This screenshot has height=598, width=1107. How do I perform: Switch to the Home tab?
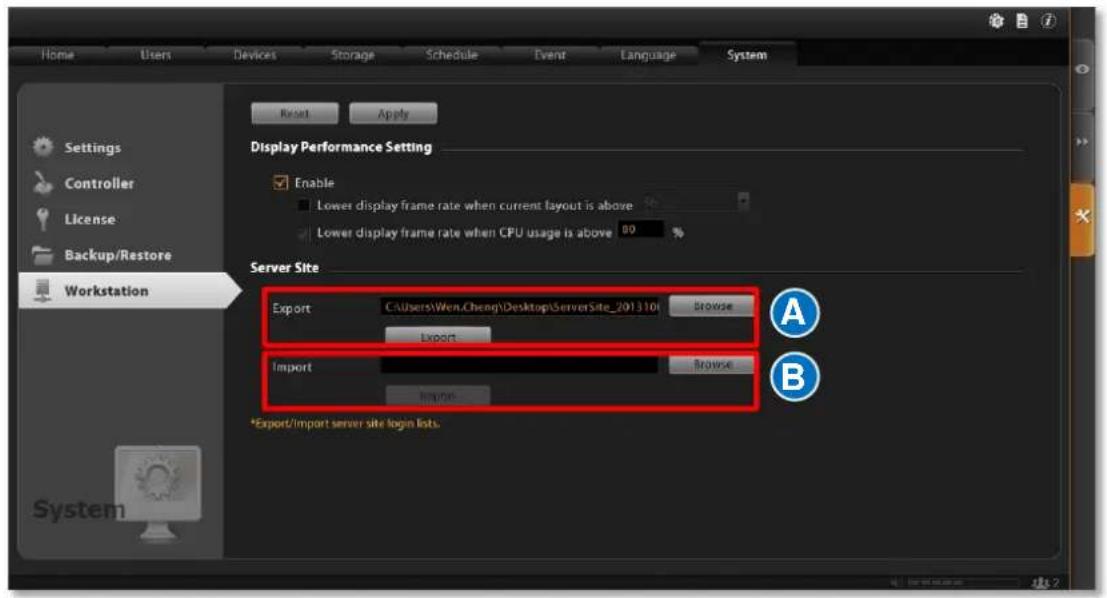(x=57, y=55)
